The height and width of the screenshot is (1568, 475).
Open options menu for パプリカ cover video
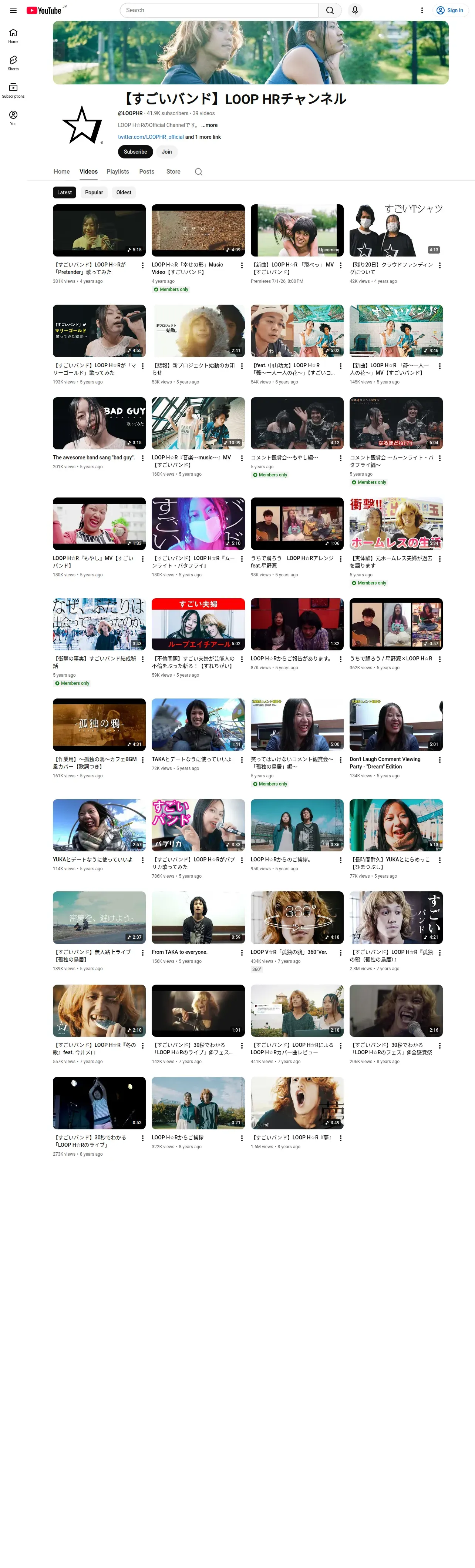point(242,860)
